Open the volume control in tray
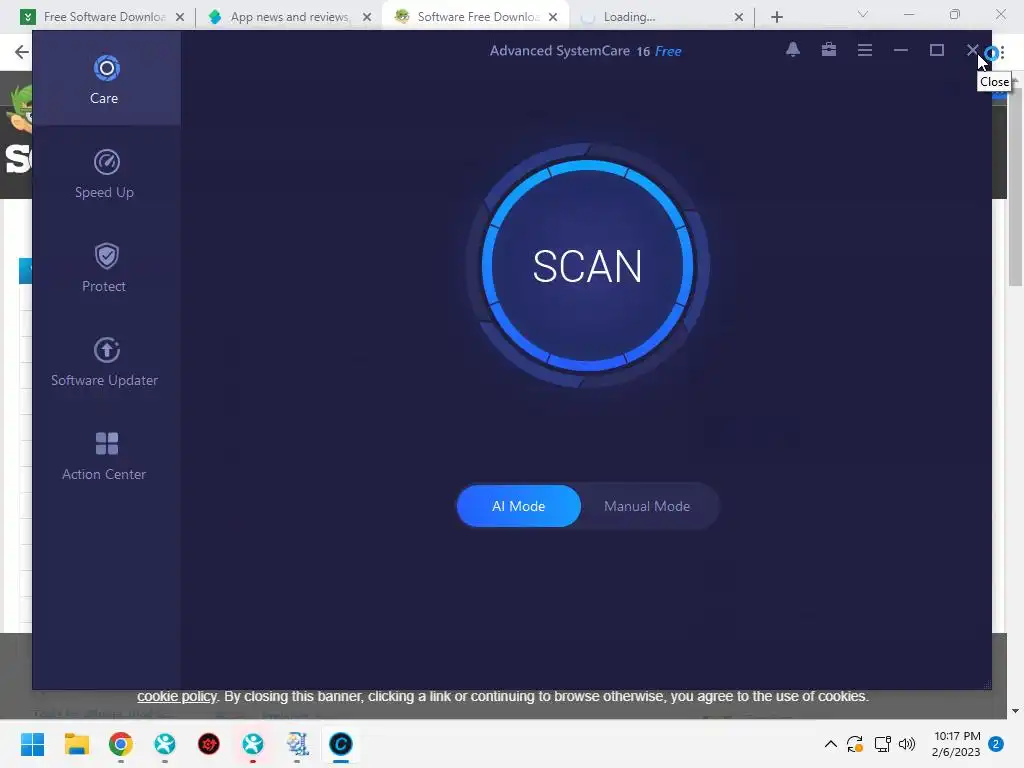Viewport: 1024px width, 768px height. (907, 744)
